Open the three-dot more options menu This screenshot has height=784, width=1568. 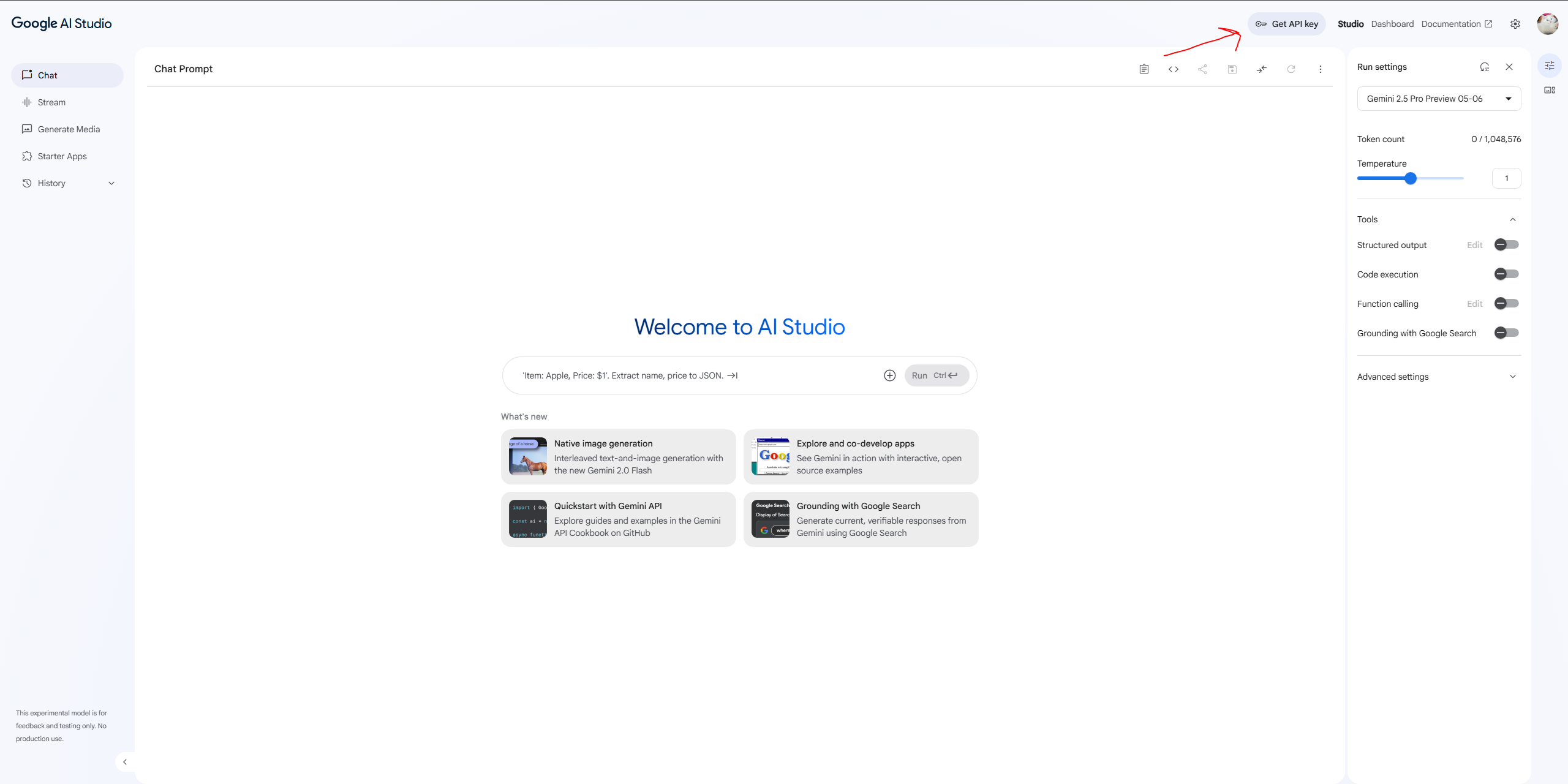click(x=1320, y=69)
